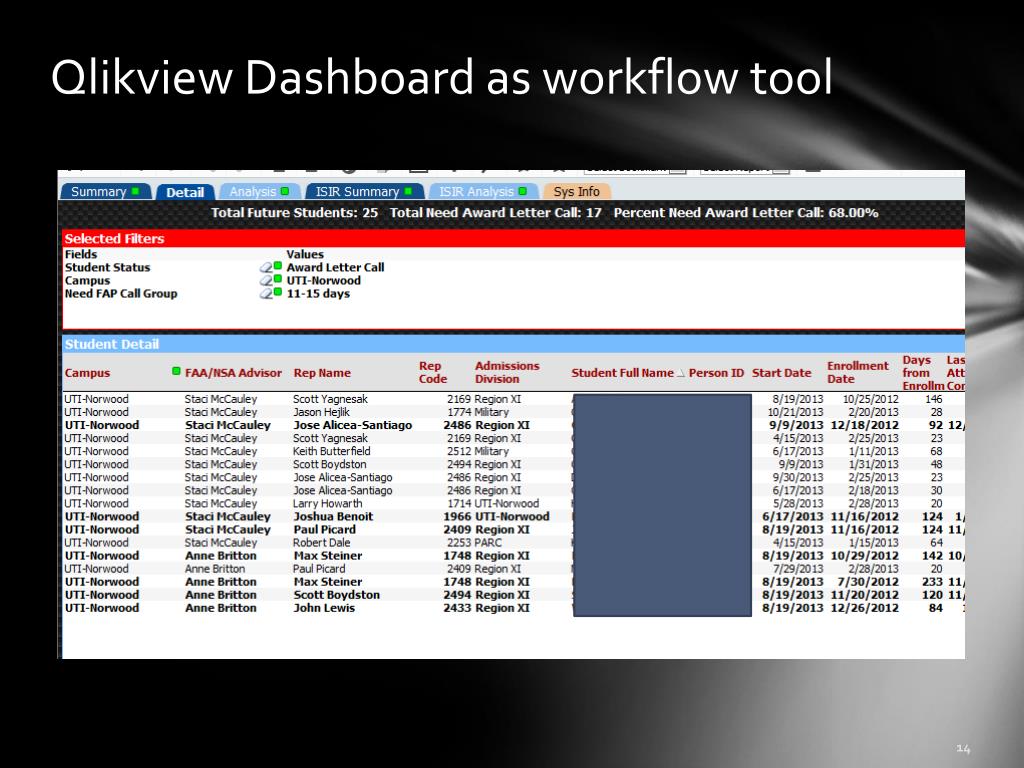Click enrollment date '12/18/2012'

[x=865, y=425]
